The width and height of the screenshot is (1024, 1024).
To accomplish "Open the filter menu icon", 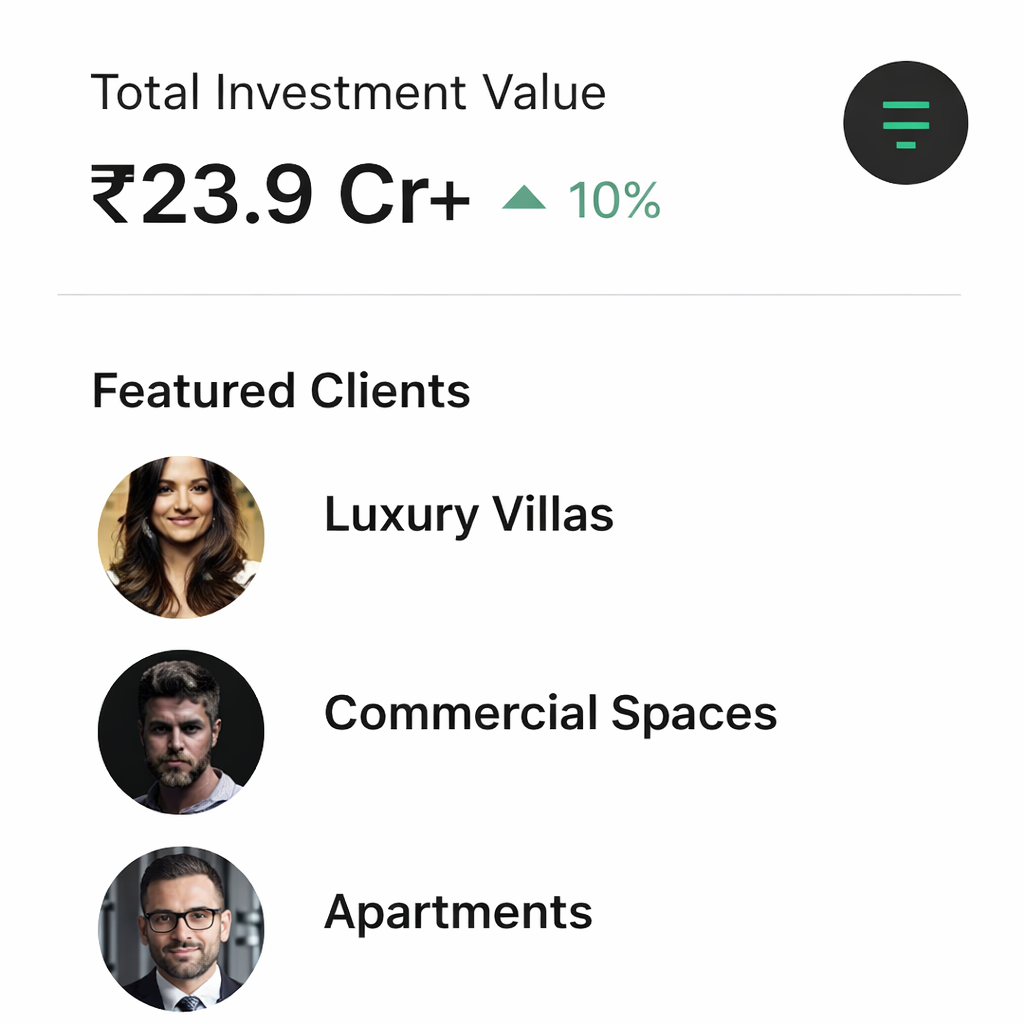I will click(x=905, y=123).
